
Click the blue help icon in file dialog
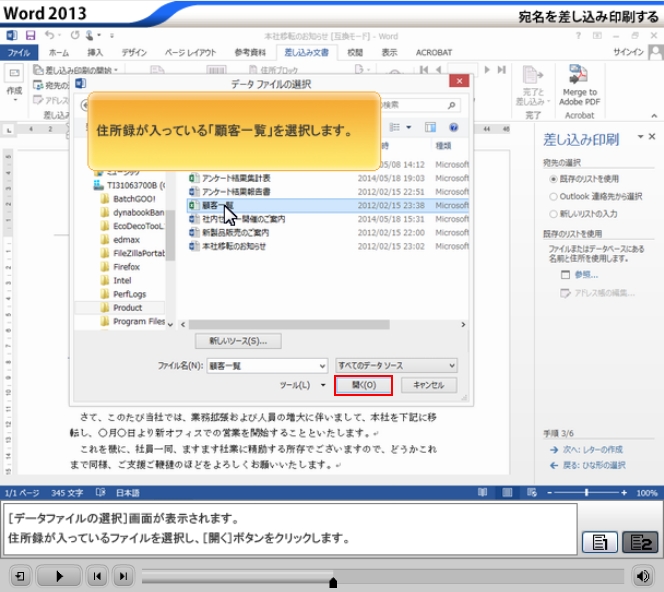pyautogui.click(x=454, y=127)
